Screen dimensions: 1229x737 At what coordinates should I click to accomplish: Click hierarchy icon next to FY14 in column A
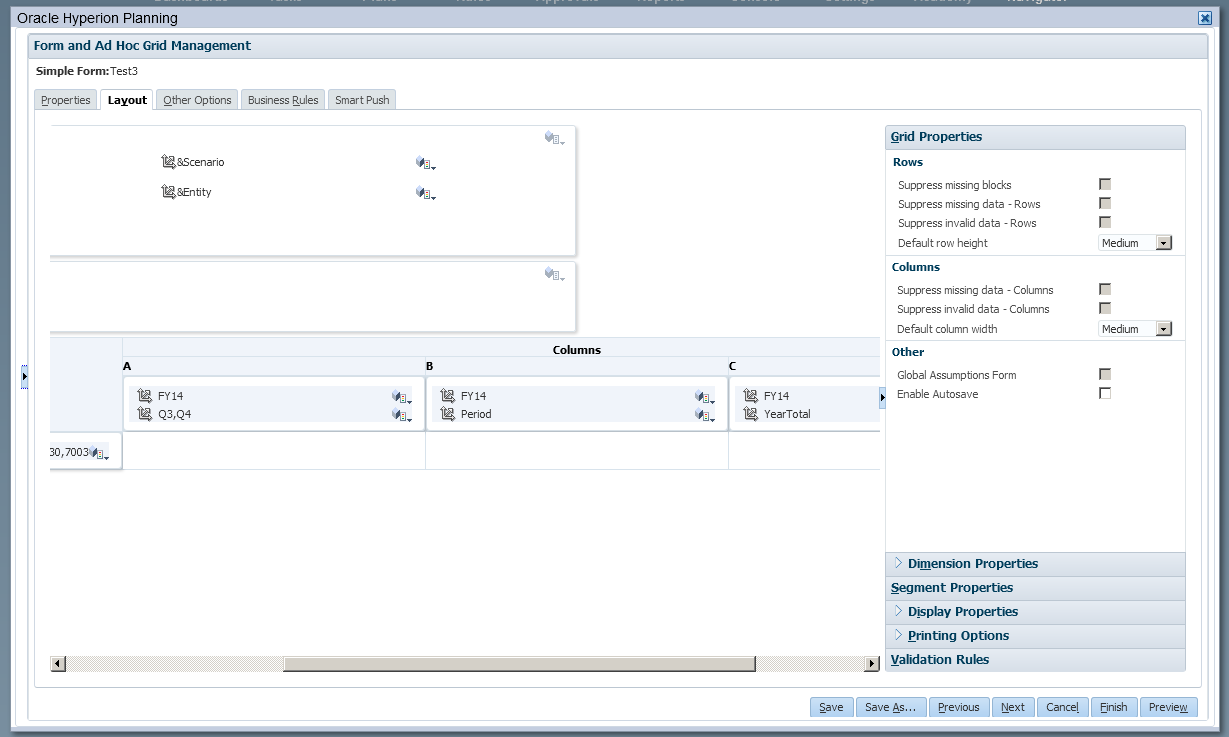145,396
